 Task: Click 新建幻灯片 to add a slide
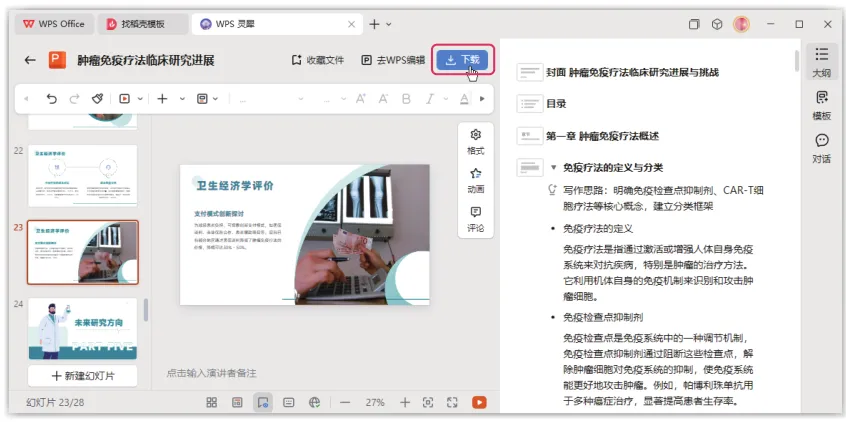tap(83, 376)
